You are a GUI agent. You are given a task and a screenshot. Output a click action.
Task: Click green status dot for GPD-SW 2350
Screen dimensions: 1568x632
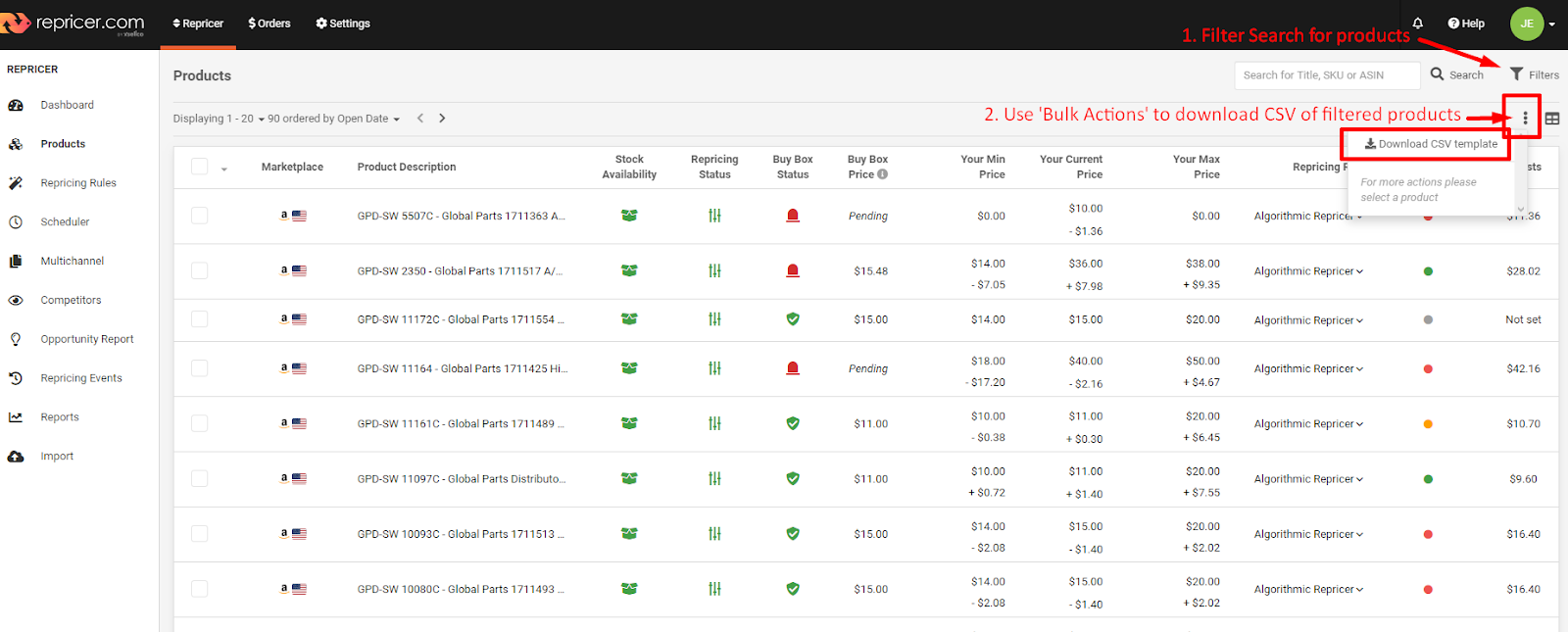pyautogui.click(x=1428, y=271)
